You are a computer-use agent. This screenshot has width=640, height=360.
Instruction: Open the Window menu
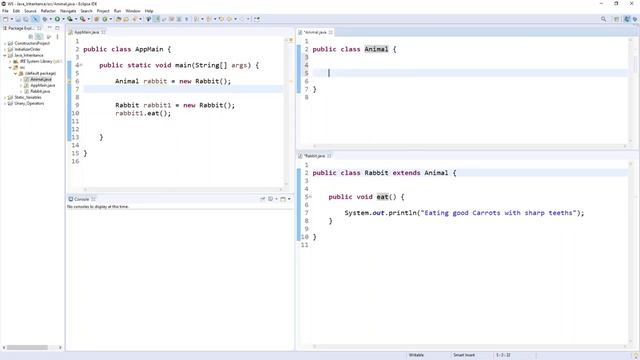click(133, 11)
